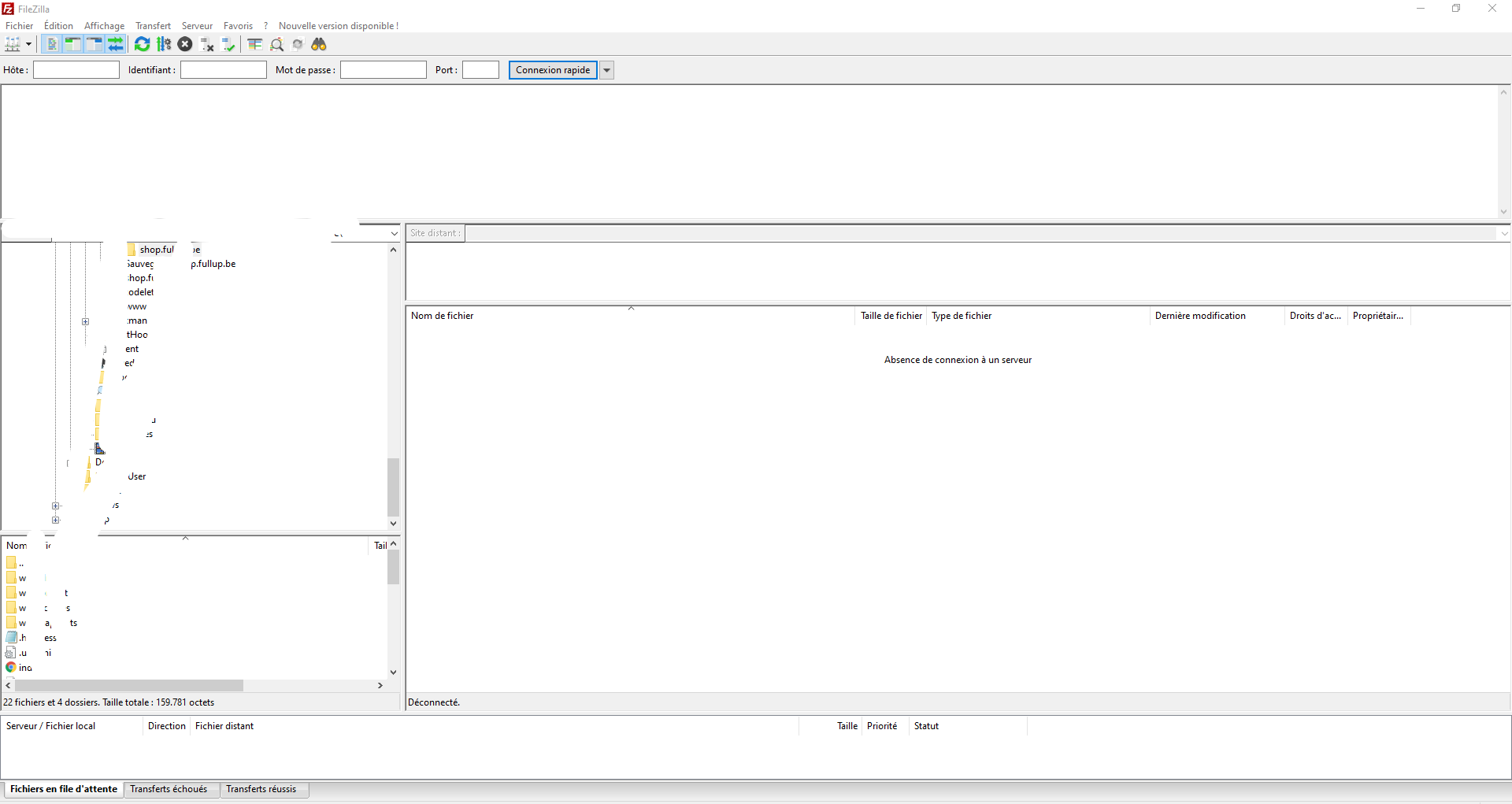The width and height of the screenshot is (1512, 804).
Task: Sort remote list by Type de fichier
Action: click(1038, 316)
